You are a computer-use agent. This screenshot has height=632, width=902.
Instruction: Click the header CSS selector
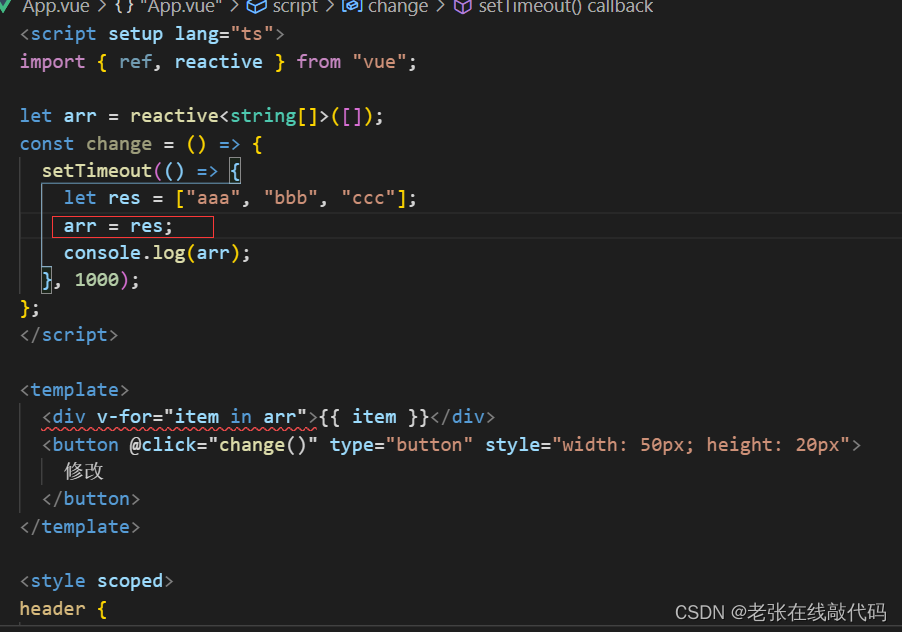point(52,609)
